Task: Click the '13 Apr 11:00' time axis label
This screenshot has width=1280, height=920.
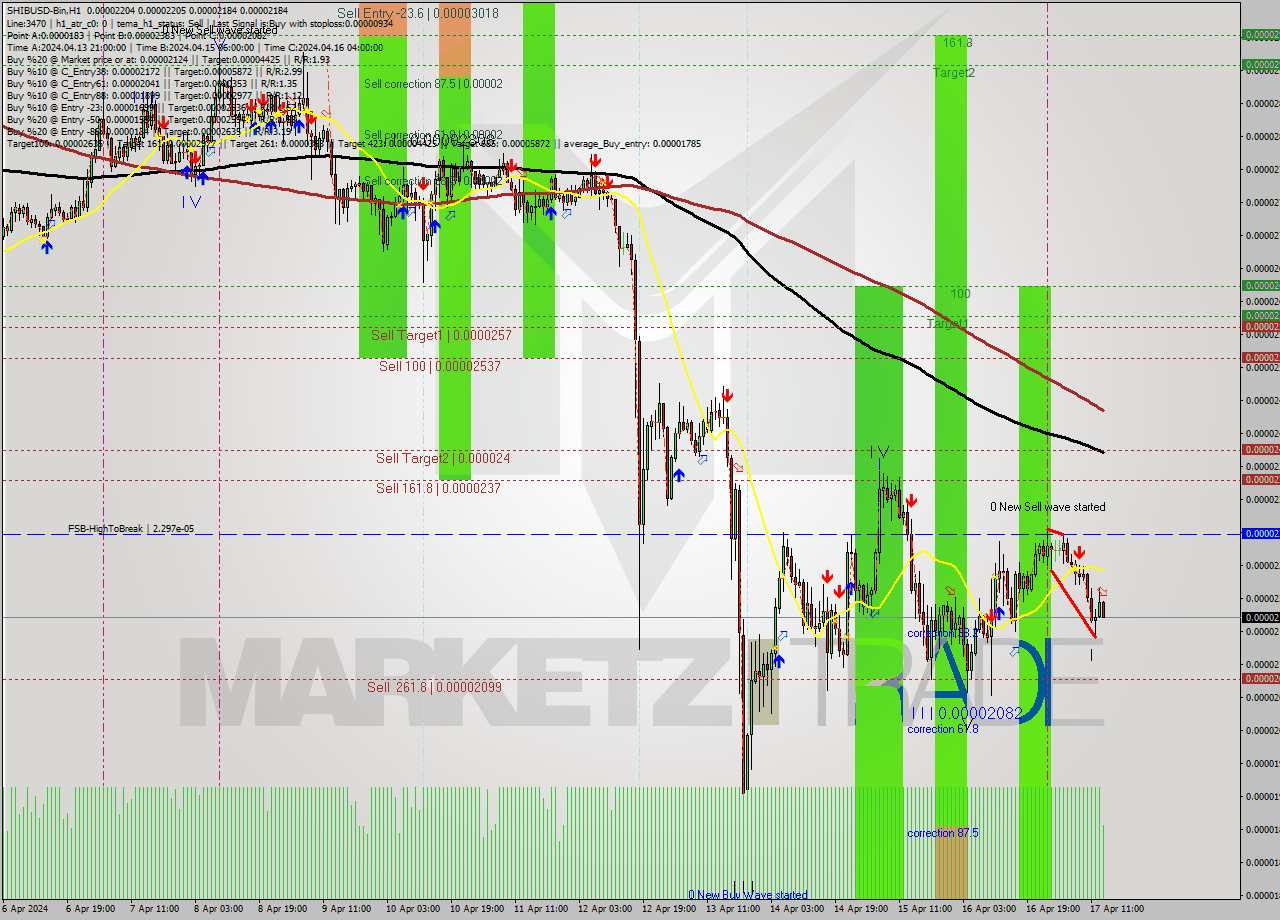Action: pos(732,909)
